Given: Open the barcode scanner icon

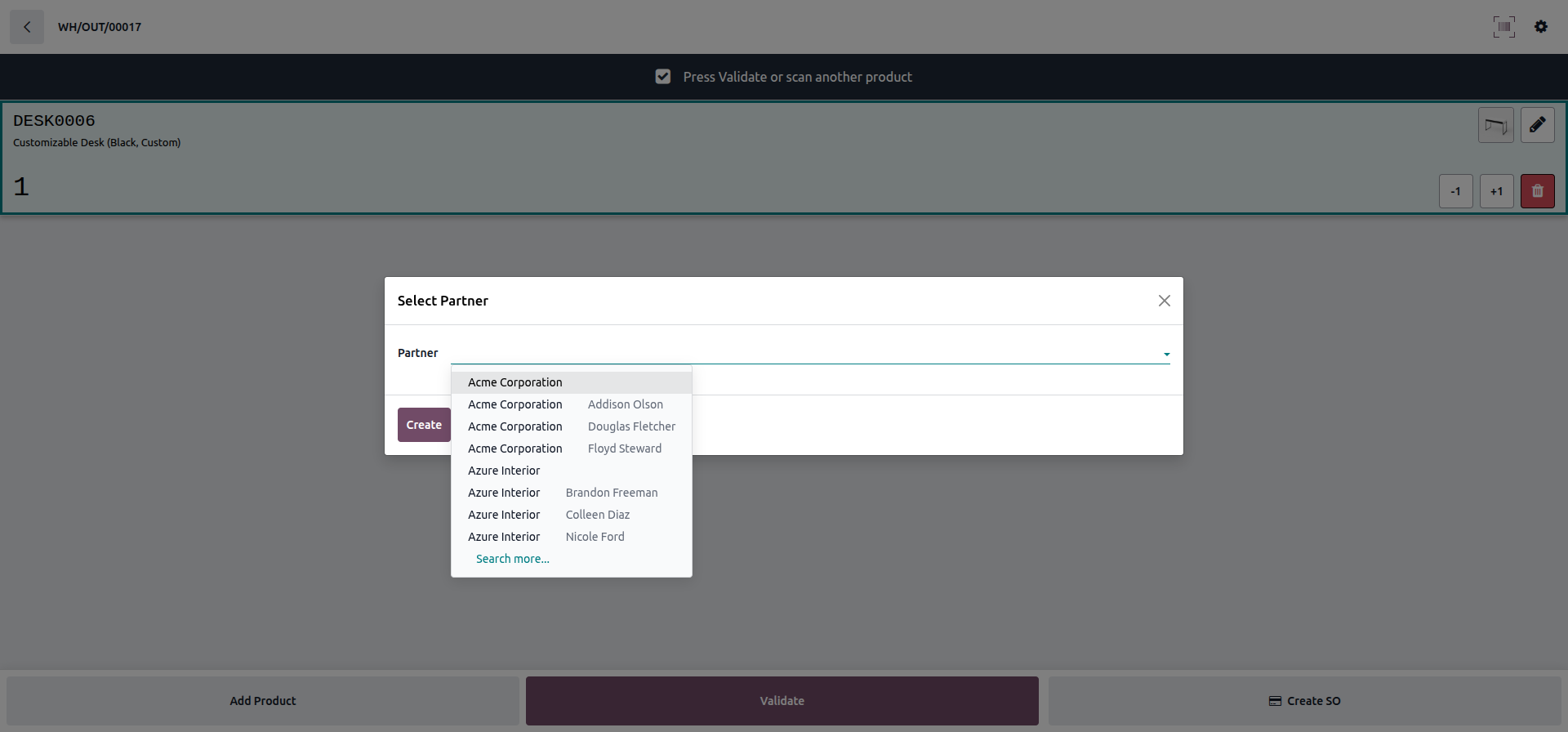Looking at the screenshot, I should (1503, 27).
